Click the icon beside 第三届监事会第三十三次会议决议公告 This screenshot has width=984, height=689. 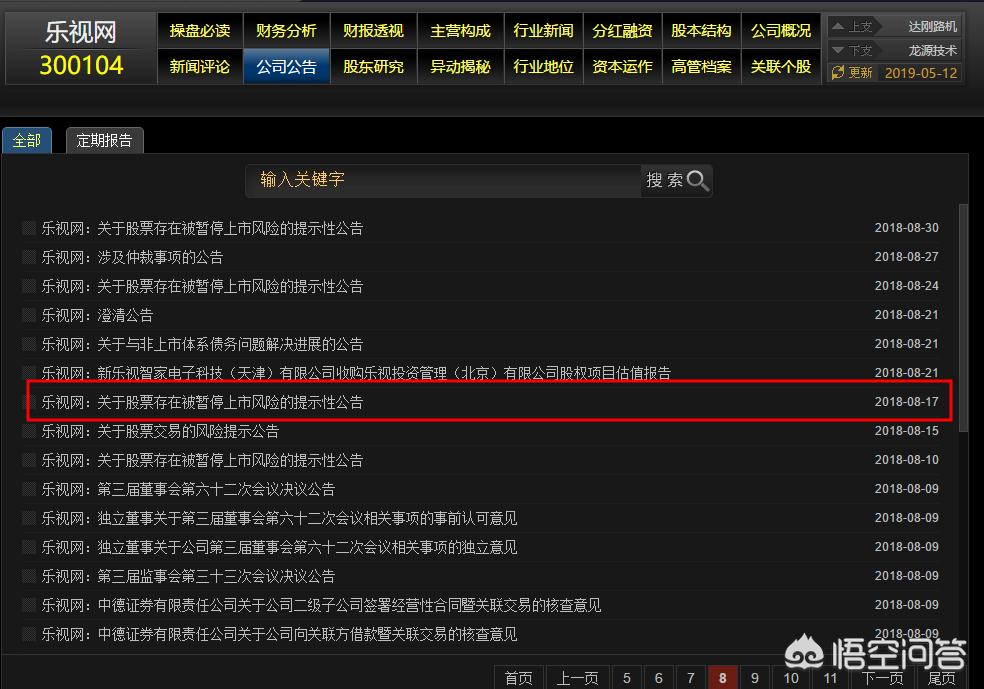[x=29, y=576]
